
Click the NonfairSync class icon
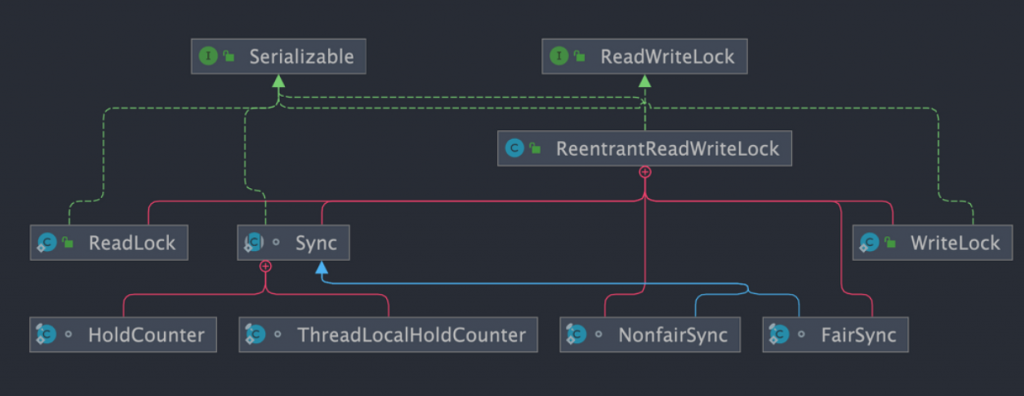[x=577, y=335]
